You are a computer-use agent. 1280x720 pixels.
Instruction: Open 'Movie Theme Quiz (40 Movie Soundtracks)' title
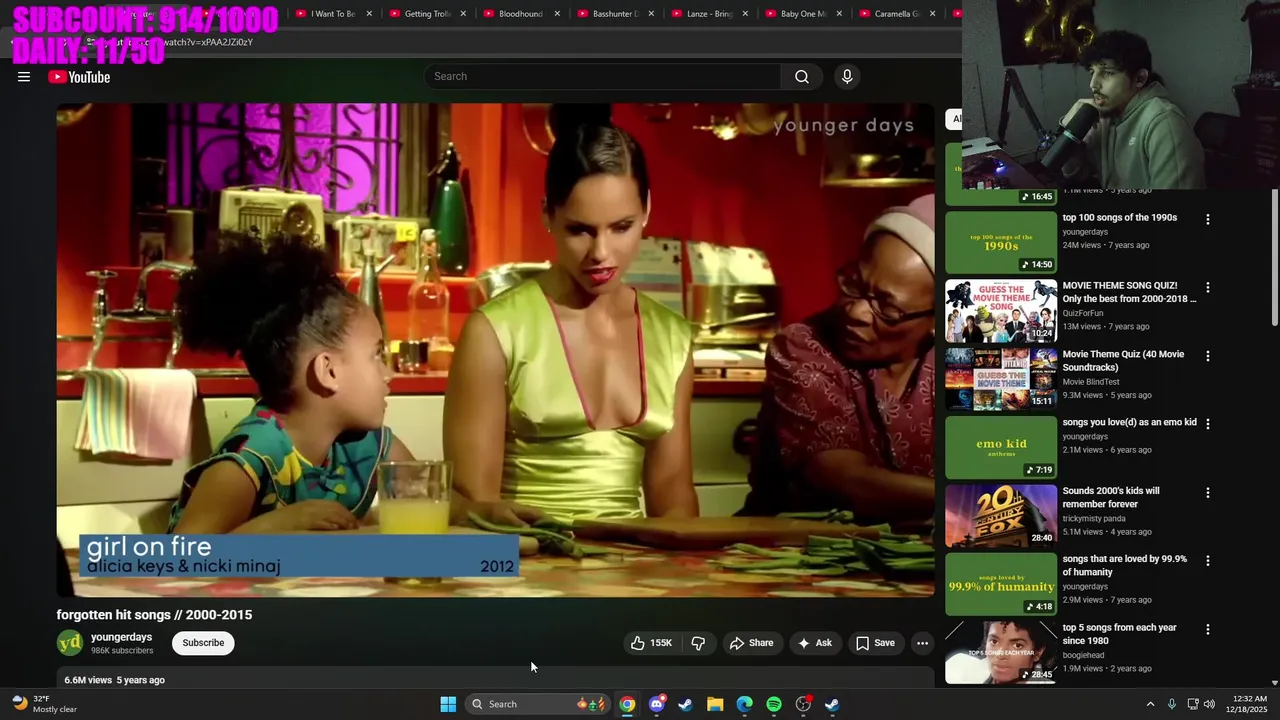tap(1123, 361)
